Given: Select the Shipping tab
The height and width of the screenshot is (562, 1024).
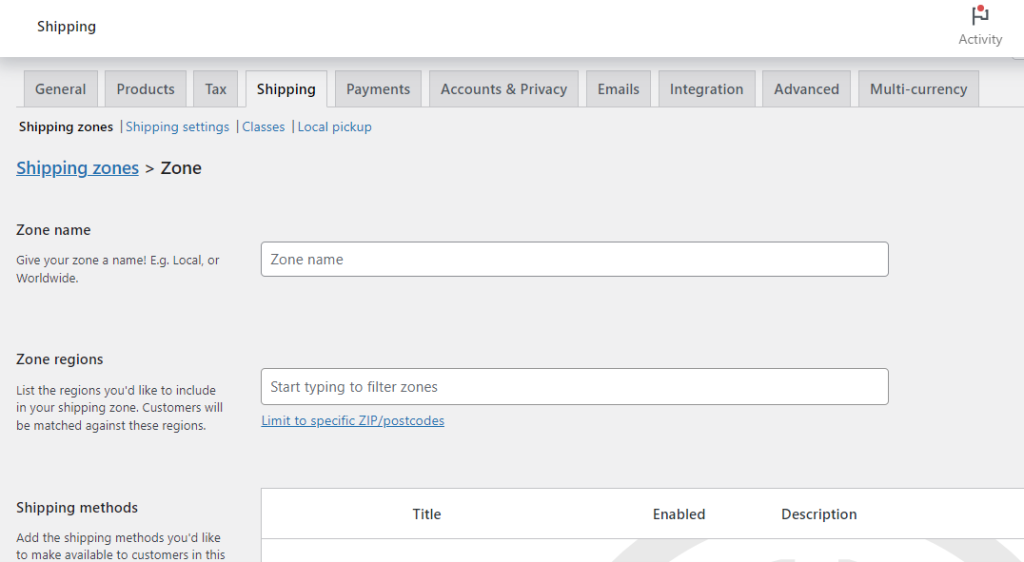Looking at the screenshot, I should click(x=286, y=89).
